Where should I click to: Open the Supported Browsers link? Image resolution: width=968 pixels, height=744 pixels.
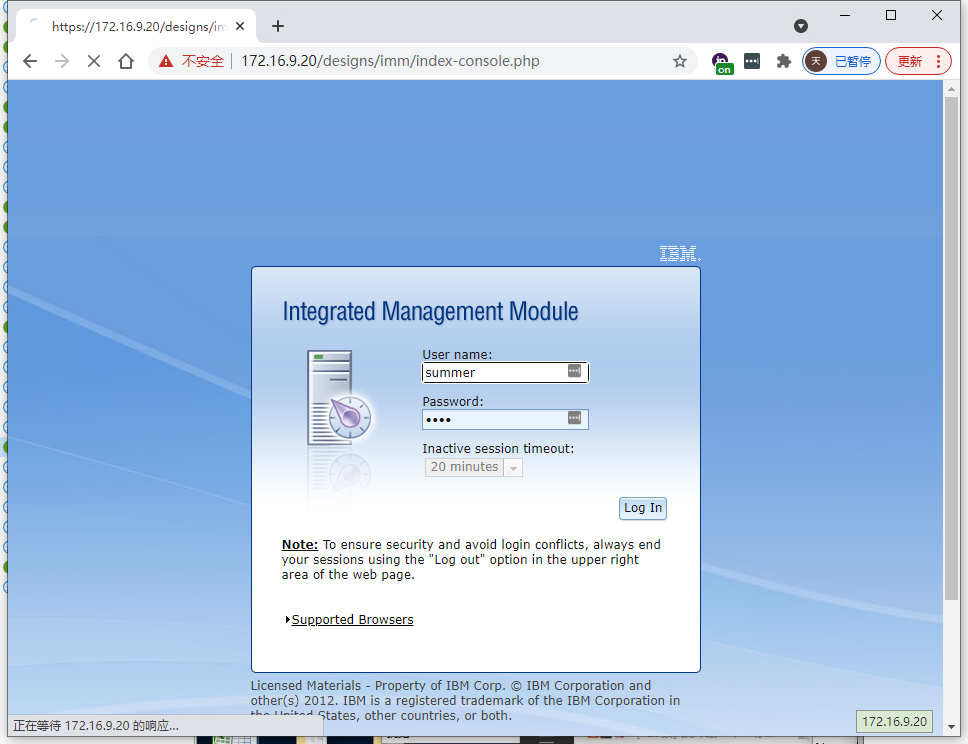pyautogui.click(x=353, y=619)
